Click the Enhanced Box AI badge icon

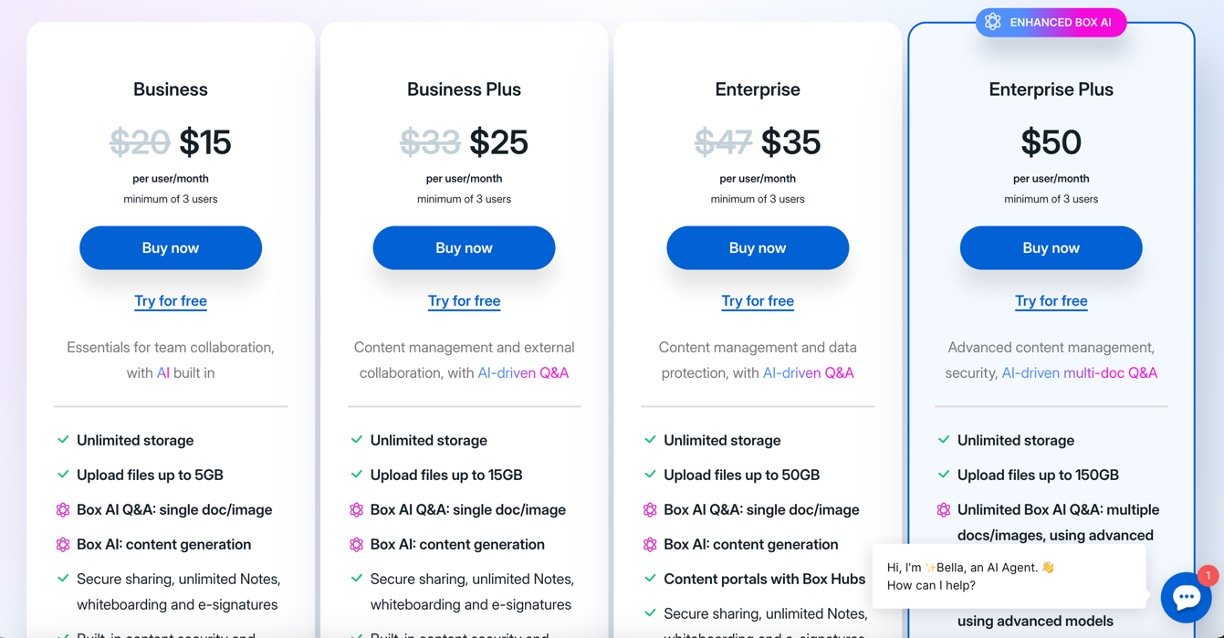click(993, 22)
